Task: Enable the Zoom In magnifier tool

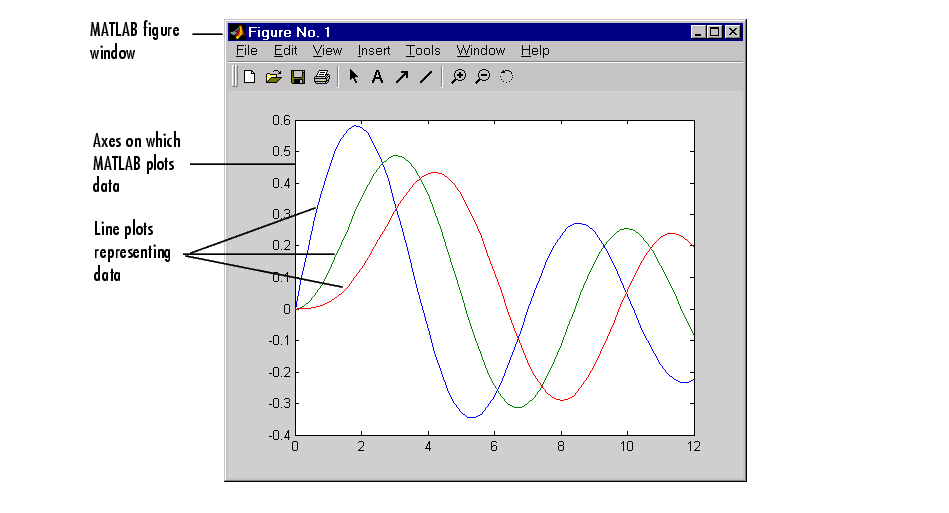Action: pyautogui.click(x=458, y=77)
